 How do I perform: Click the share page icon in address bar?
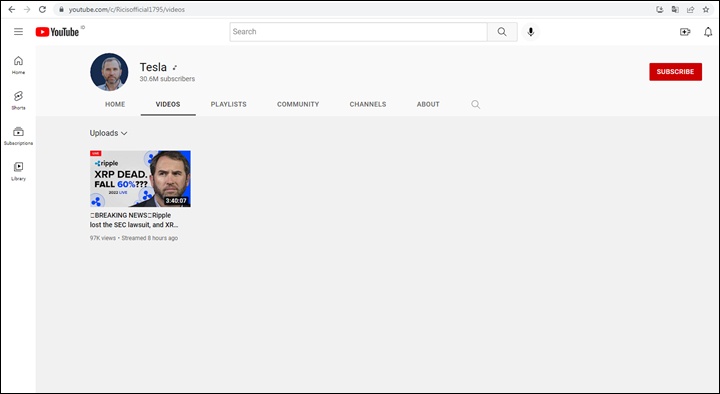[x=690, y=9]
